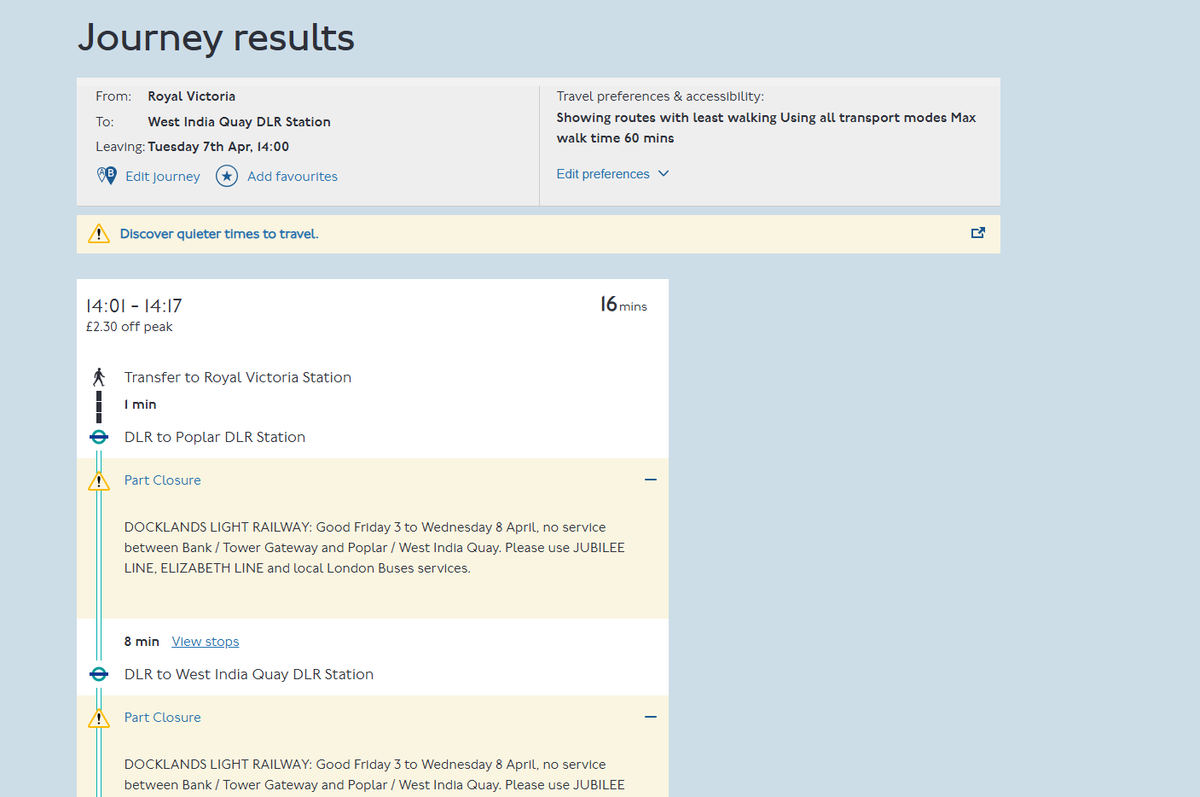Click the Journey results heading
The height and width of the screenshot is (797, 1200).
[x=216, y=38]
